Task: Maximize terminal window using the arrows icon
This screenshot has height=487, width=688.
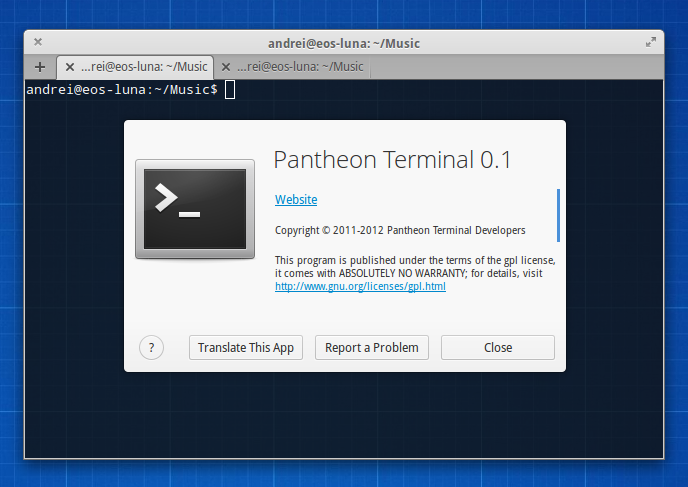Action: [651, 42]
